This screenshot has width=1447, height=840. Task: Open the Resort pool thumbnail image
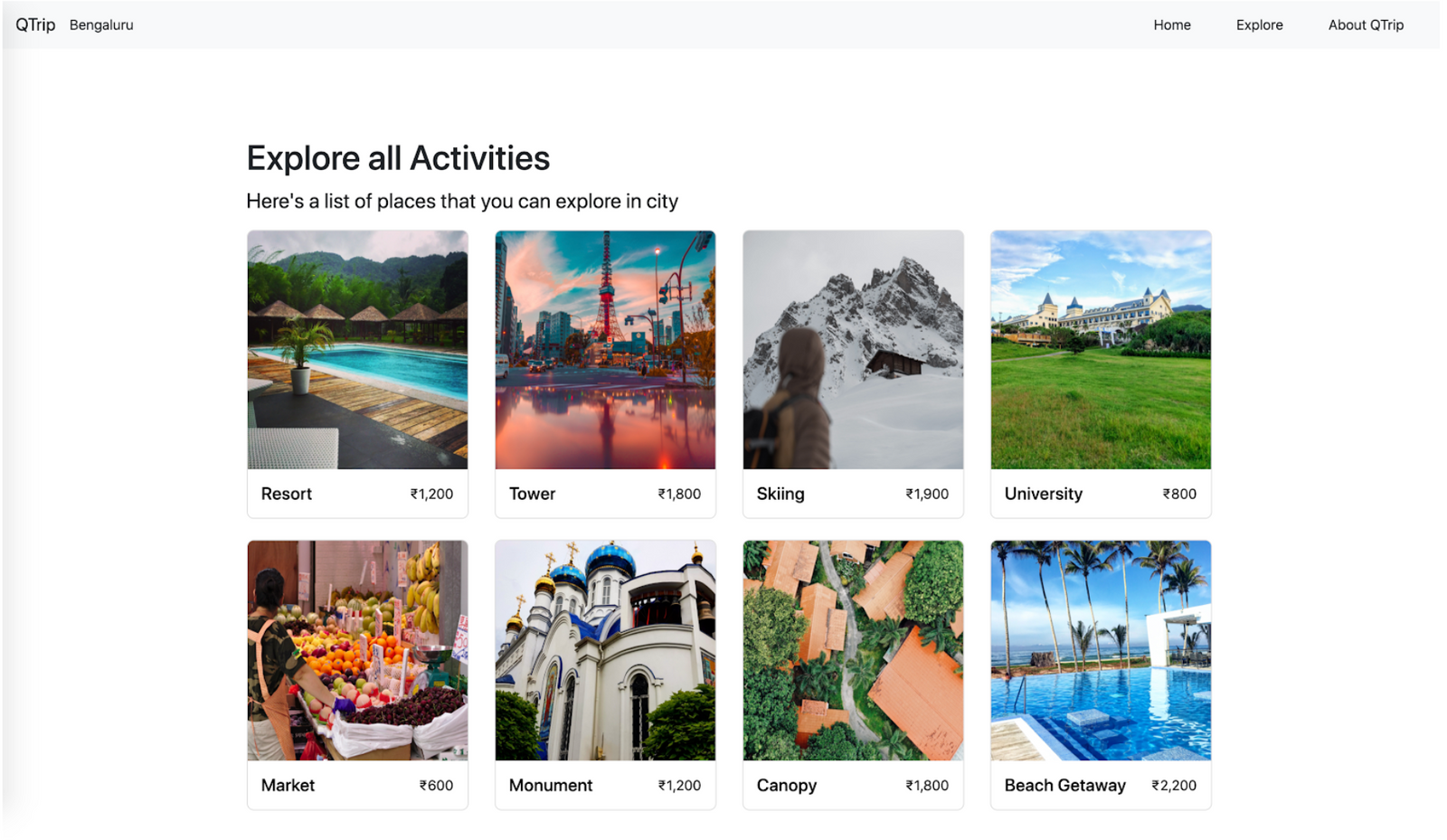coord(357,349)
